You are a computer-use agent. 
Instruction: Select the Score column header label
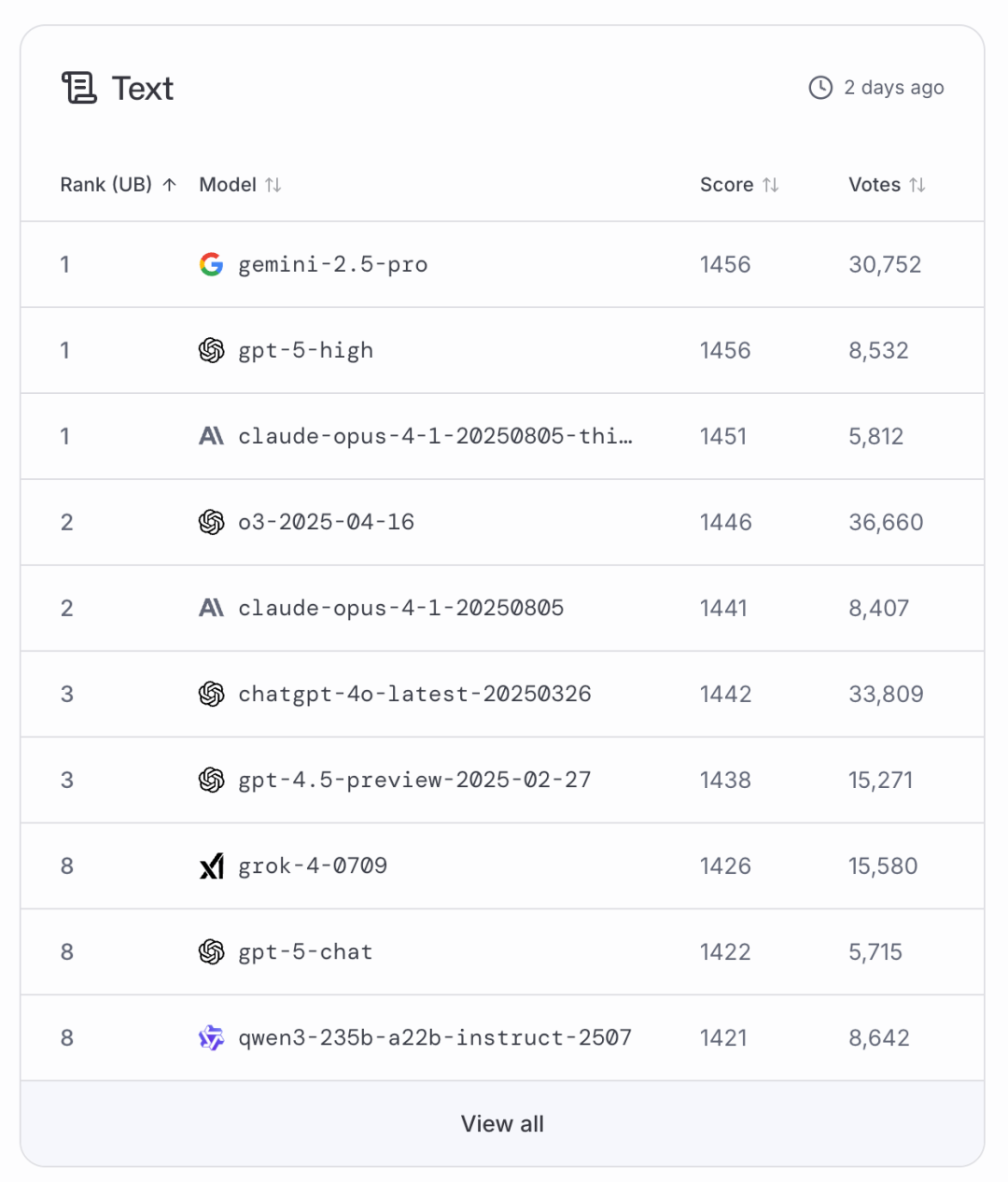[726, 185]
